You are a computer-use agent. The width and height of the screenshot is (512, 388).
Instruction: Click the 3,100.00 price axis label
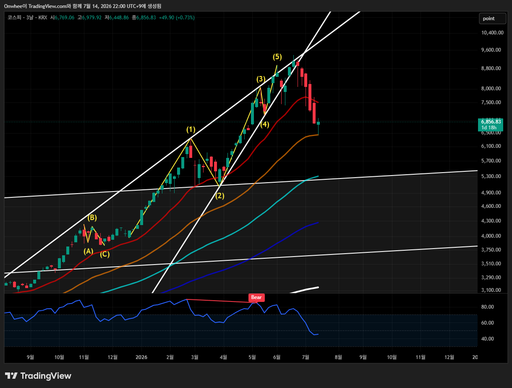(x=492, y=290)
